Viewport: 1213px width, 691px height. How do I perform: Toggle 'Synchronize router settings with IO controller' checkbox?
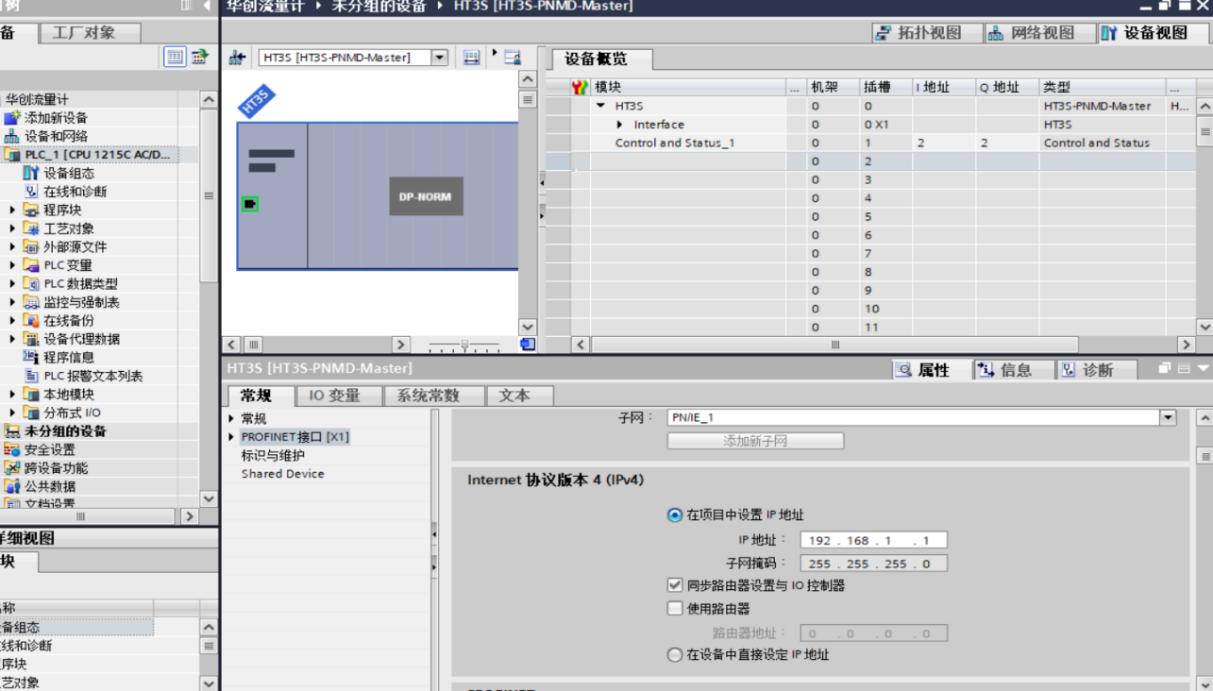(674, 586)
